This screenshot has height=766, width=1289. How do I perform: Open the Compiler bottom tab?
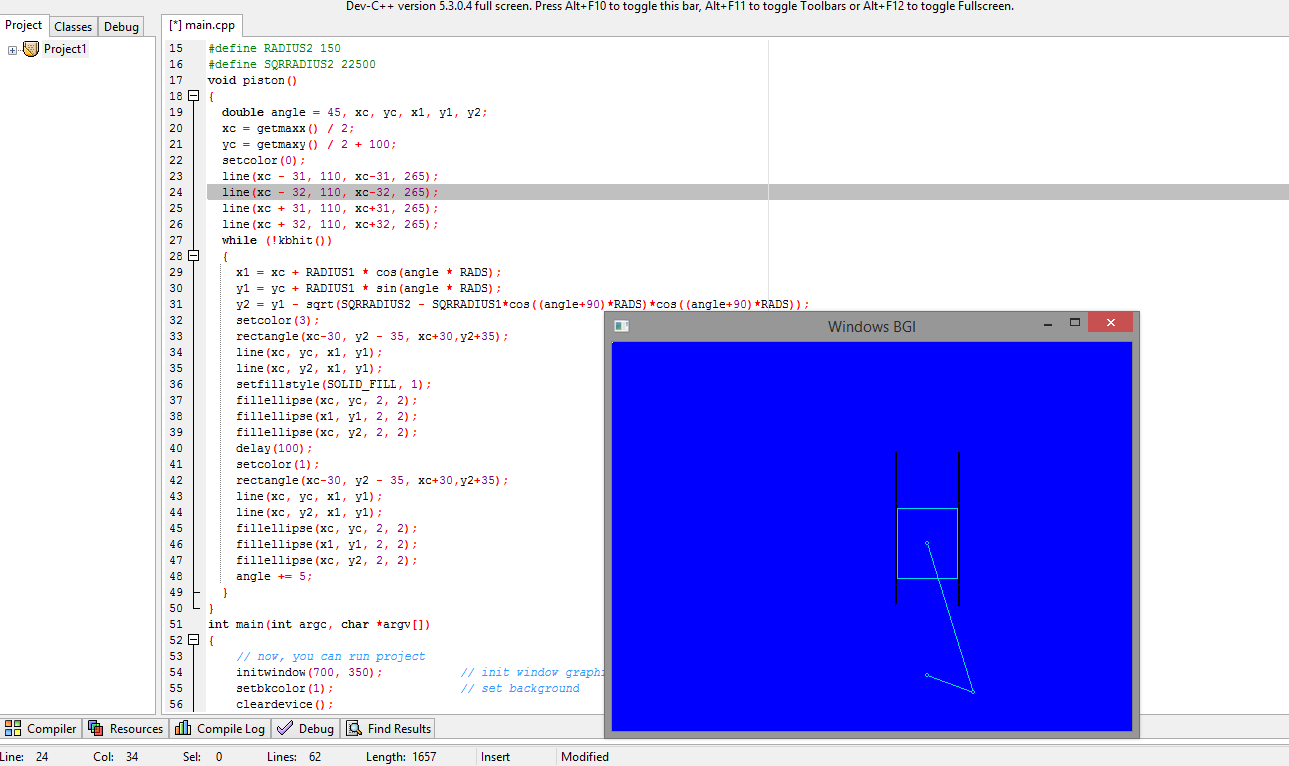pos(41,729)
